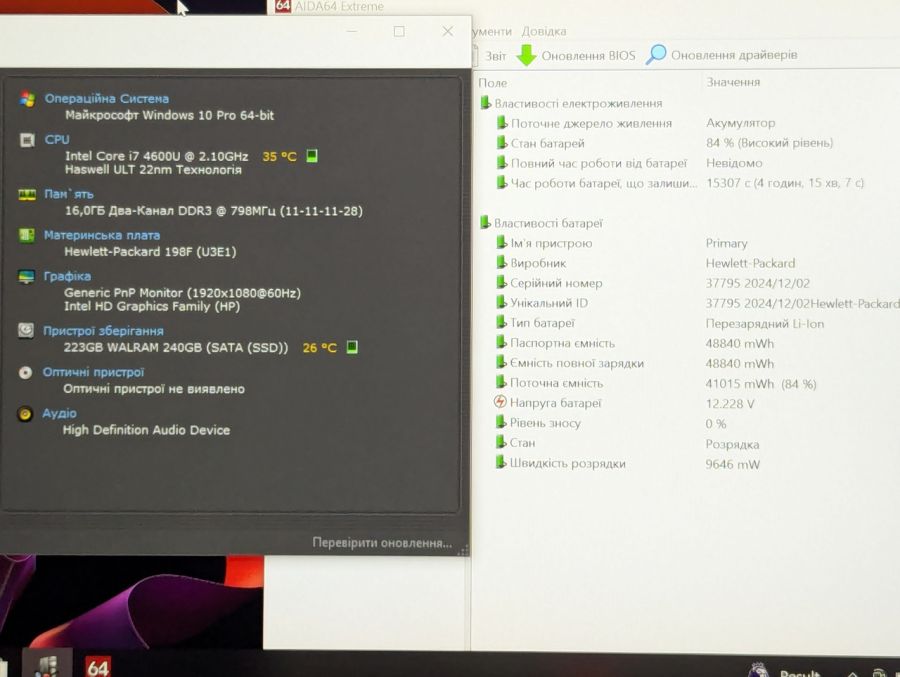Click the magnifier Оновлення драйверів icon
The height and width of the screenshot is (677, 900).
[656, 55]
